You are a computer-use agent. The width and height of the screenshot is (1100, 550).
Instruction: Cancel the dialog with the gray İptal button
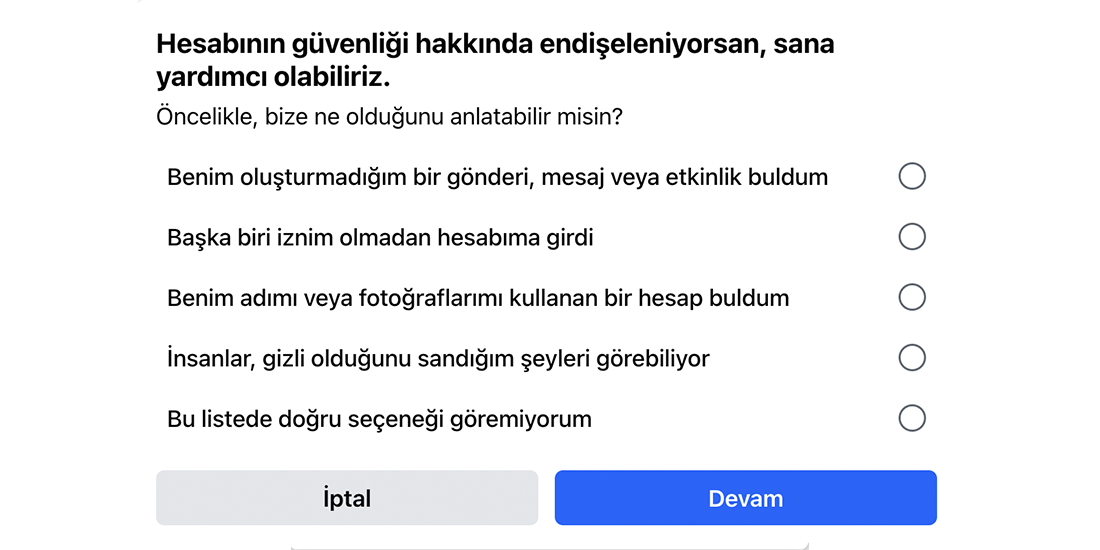tap(347, 498)
